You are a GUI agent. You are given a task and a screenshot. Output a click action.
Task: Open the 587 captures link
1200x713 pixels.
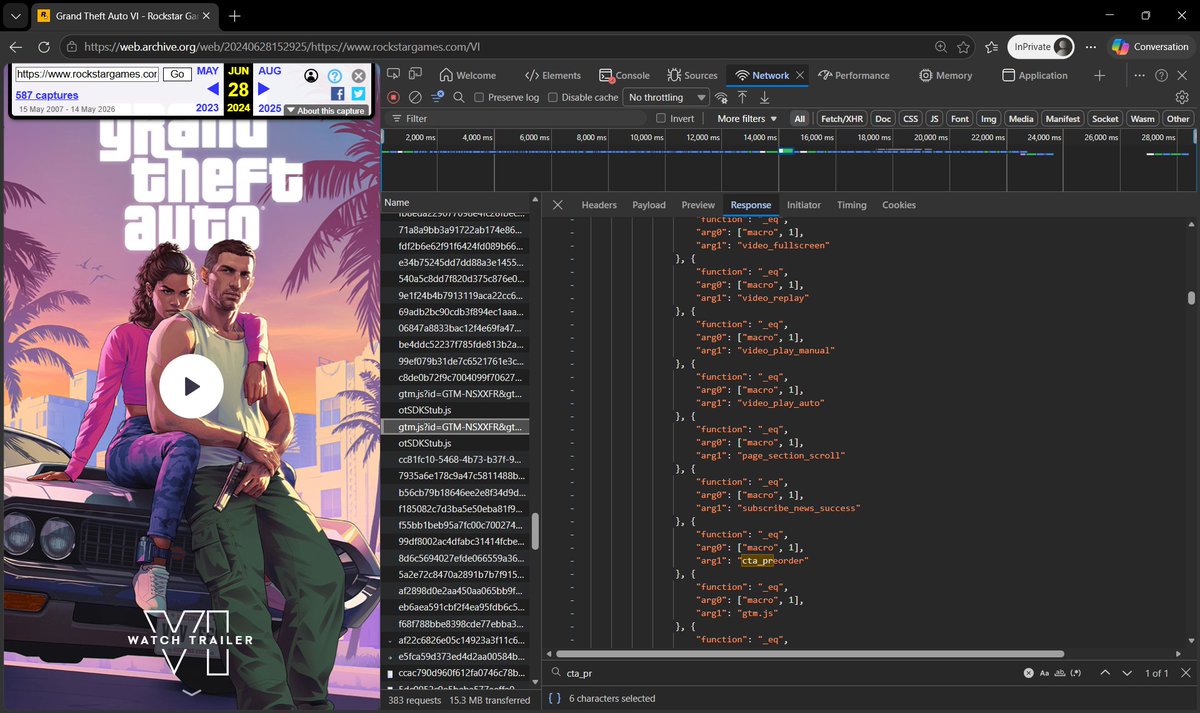pyautogui.click(x=46, y=95)
